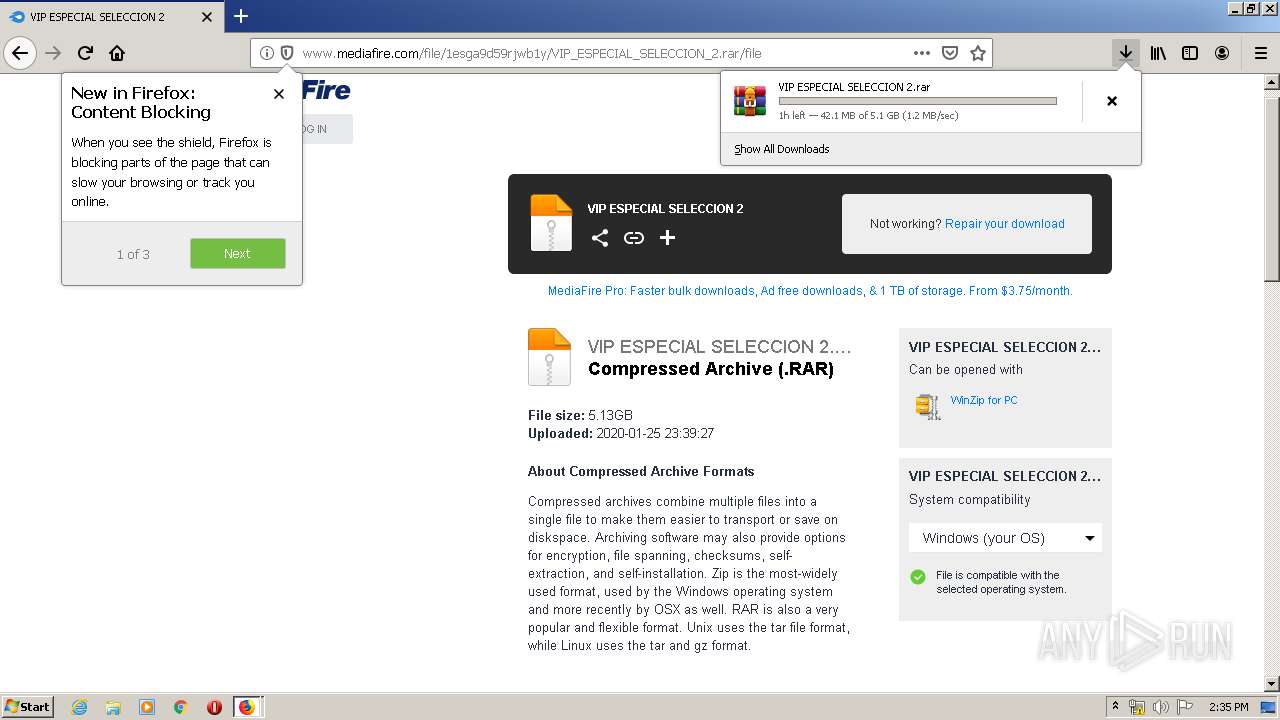Image resolution: width=1280 pixels, height=720 pixels.
Task: Save page to Pocket
Action: tap(950, 53)
